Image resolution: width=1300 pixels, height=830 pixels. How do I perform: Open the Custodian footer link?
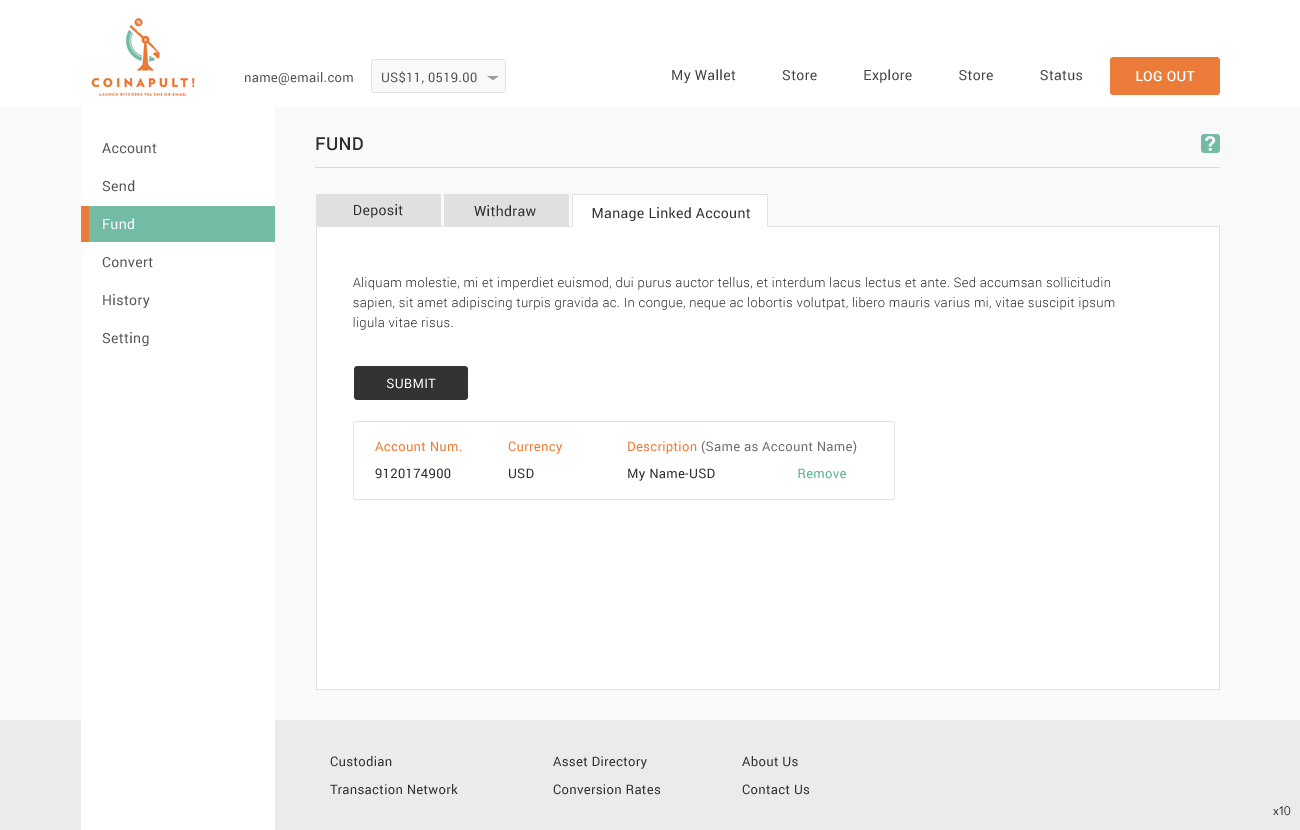tap(361, 761)
